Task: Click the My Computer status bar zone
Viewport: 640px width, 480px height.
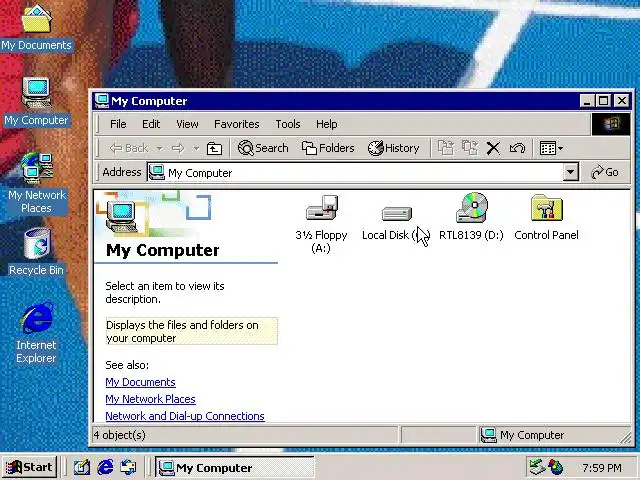Action: point(550,435)
